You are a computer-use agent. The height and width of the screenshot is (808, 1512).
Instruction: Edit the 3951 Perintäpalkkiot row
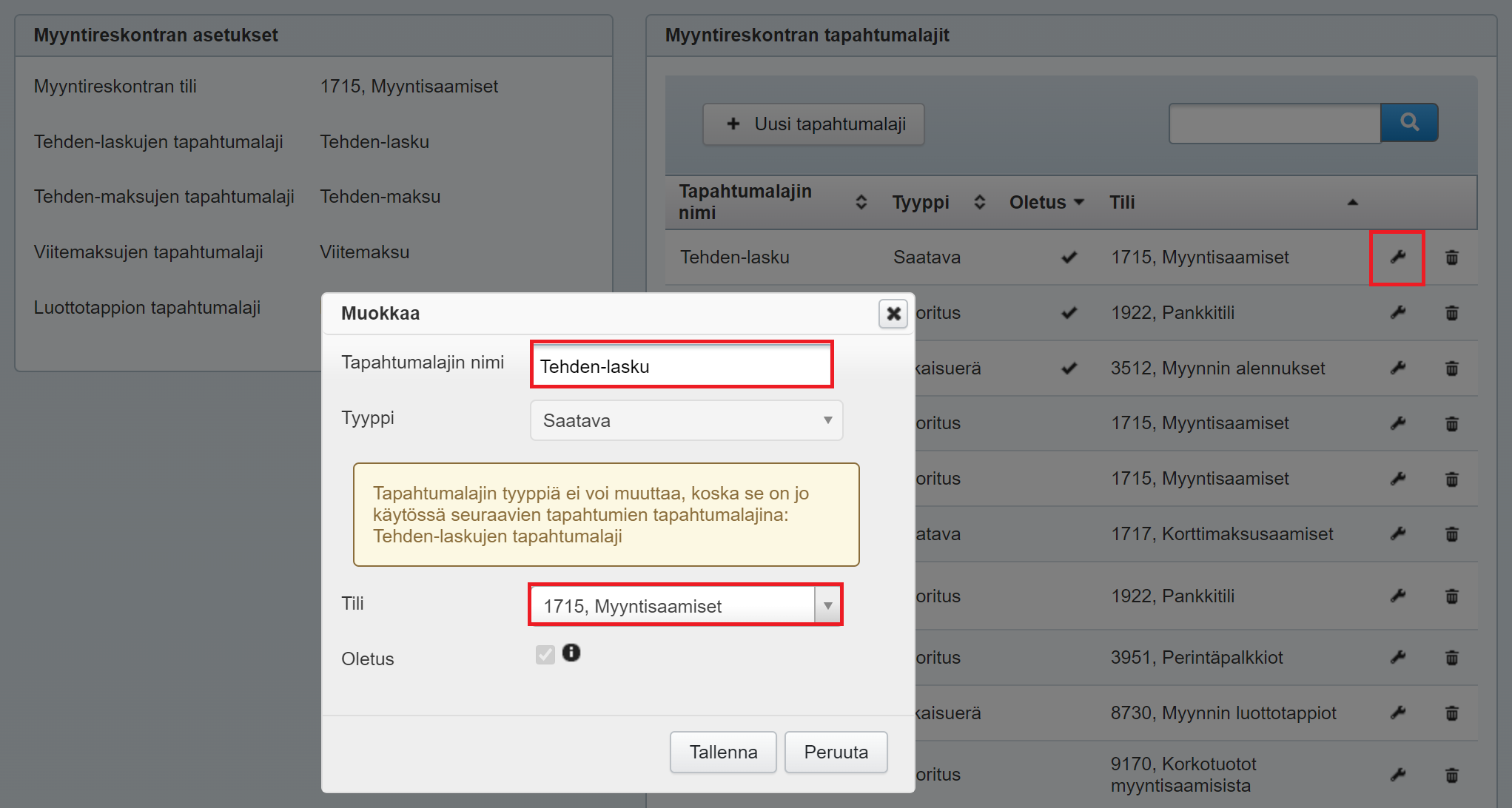click(1397, 657)
